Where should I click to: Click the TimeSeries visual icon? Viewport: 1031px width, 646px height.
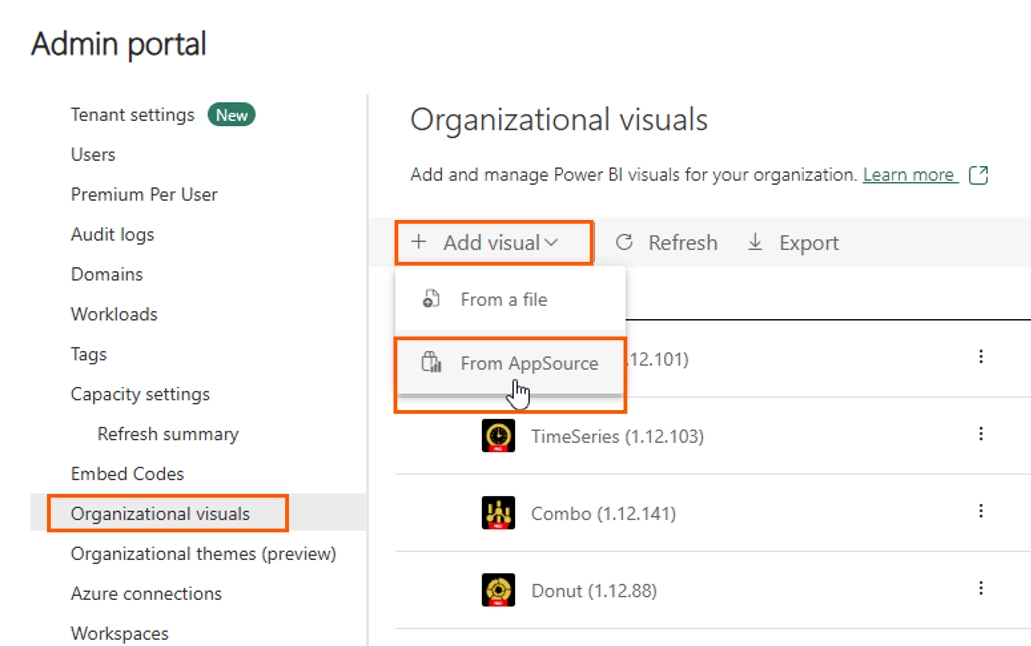498,435
